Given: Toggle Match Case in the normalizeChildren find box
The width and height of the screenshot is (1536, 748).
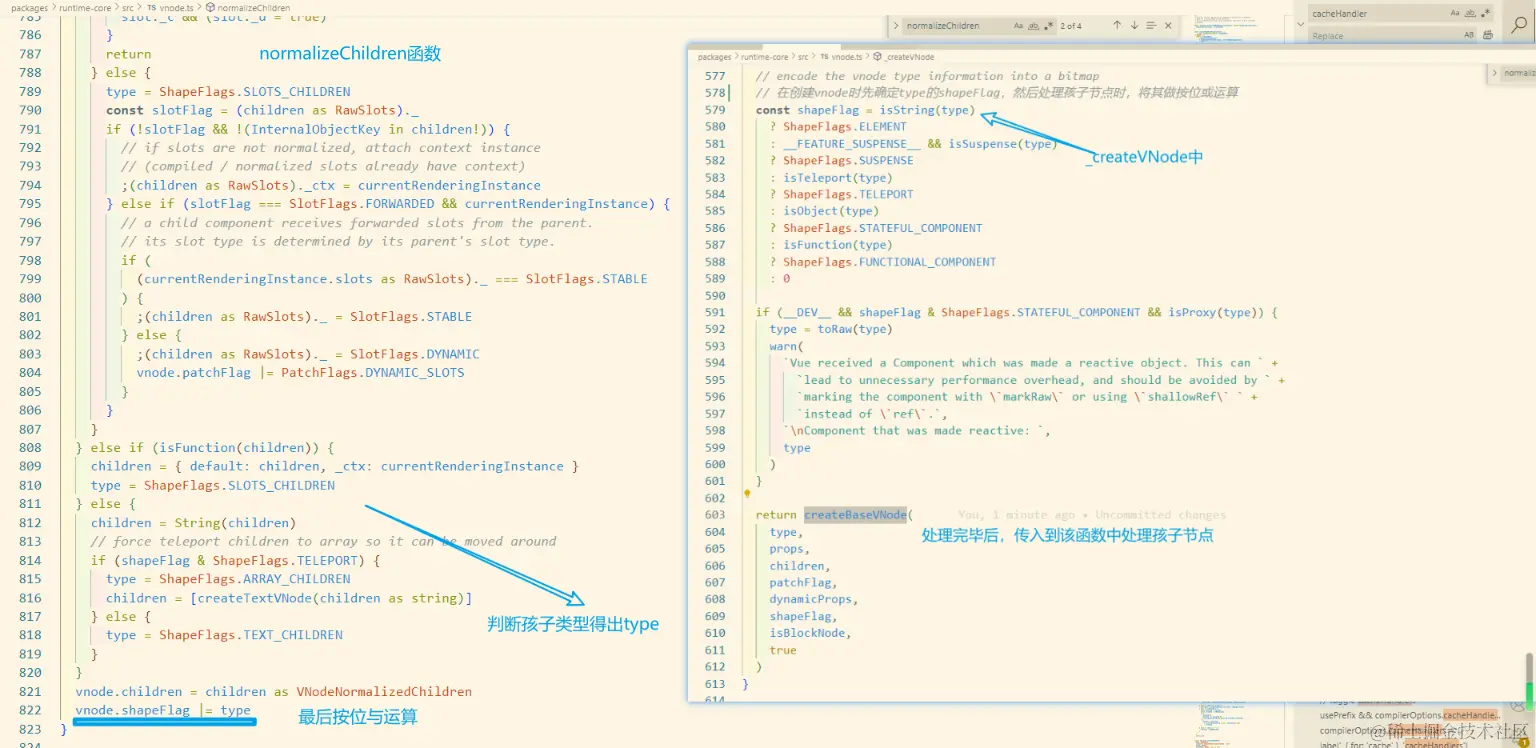Looking at the screenshot, I should pyautogui.click(x=1019, y=25).
